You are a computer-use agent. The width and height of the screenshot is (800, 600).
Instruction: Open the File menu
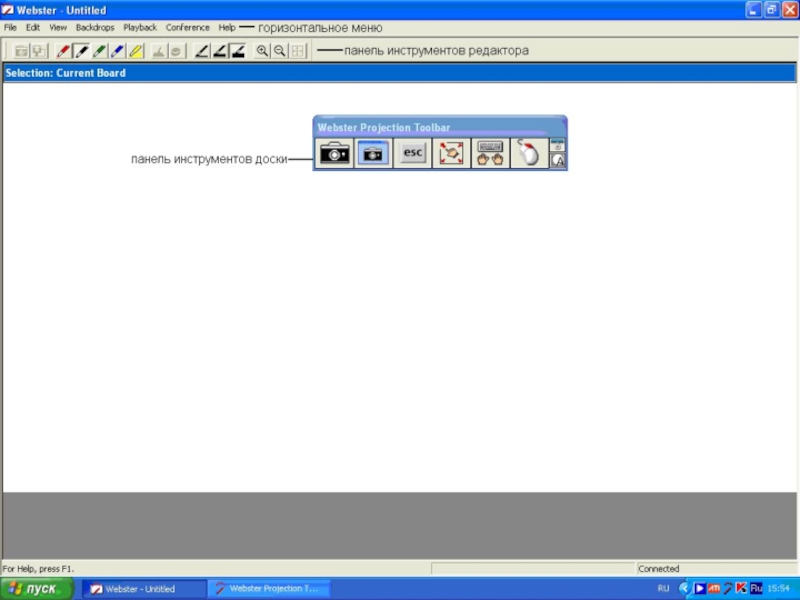click(x=10, y=28)
